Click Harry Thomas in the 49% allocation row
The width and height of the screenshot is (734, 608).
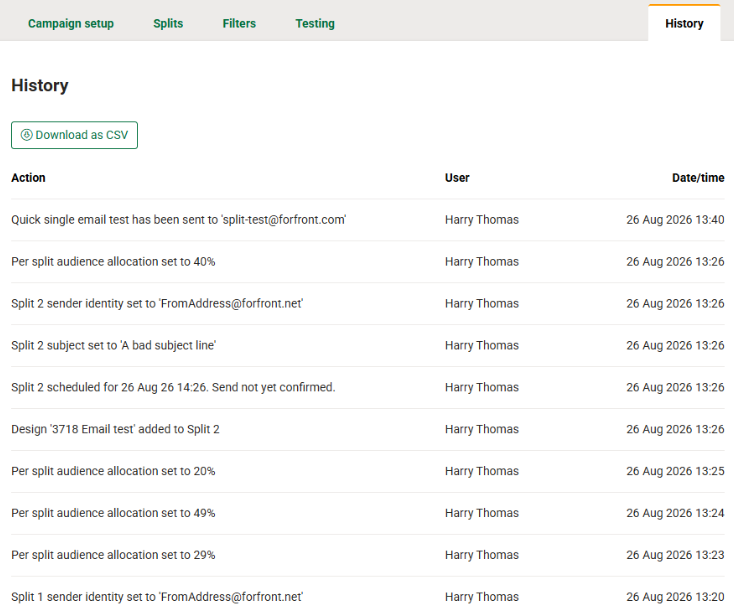coord(482,513)
